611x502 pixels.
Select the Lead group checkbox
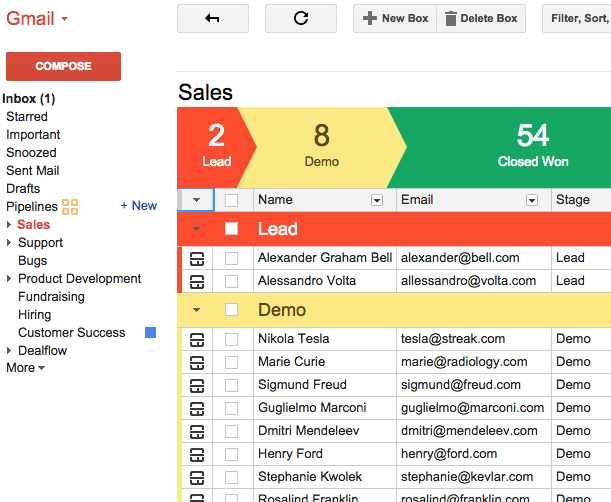[232, 229]
